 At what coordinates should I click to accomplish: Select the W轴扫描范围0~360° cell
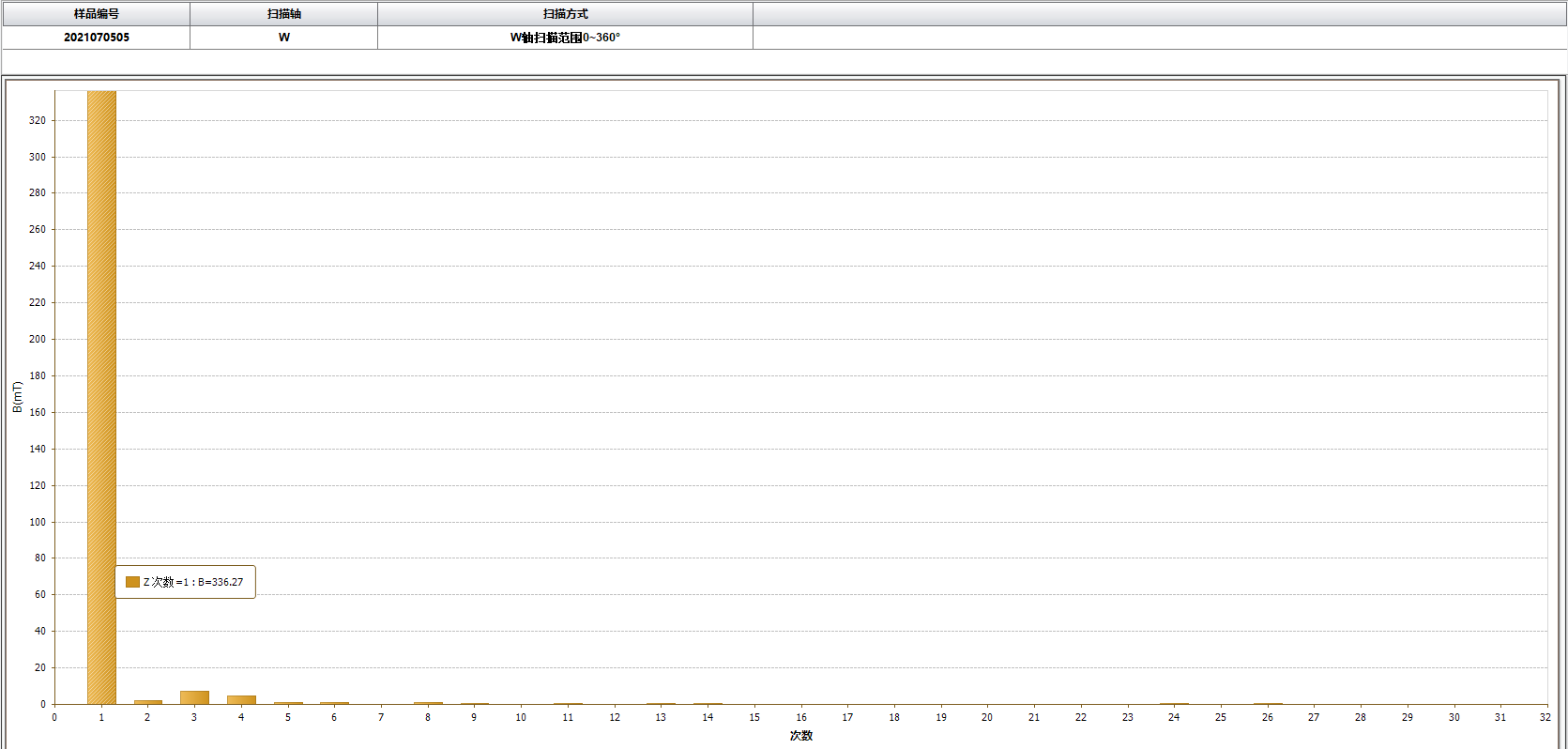(565, 38)
